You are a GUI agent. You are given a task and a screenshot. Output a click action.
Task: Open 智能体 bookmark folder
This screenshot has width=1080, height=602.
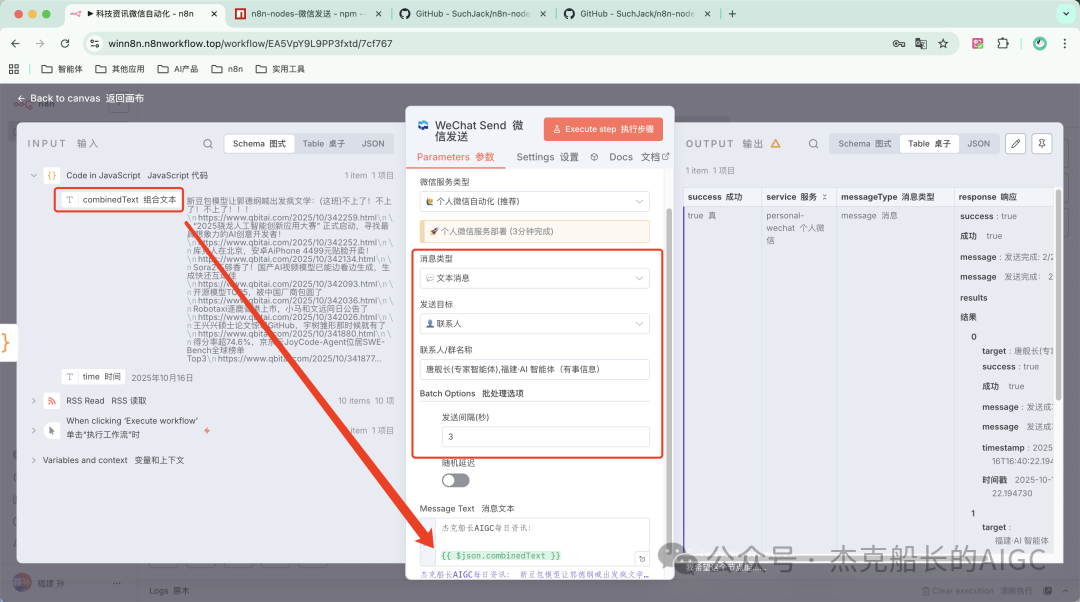coord(62,69)
